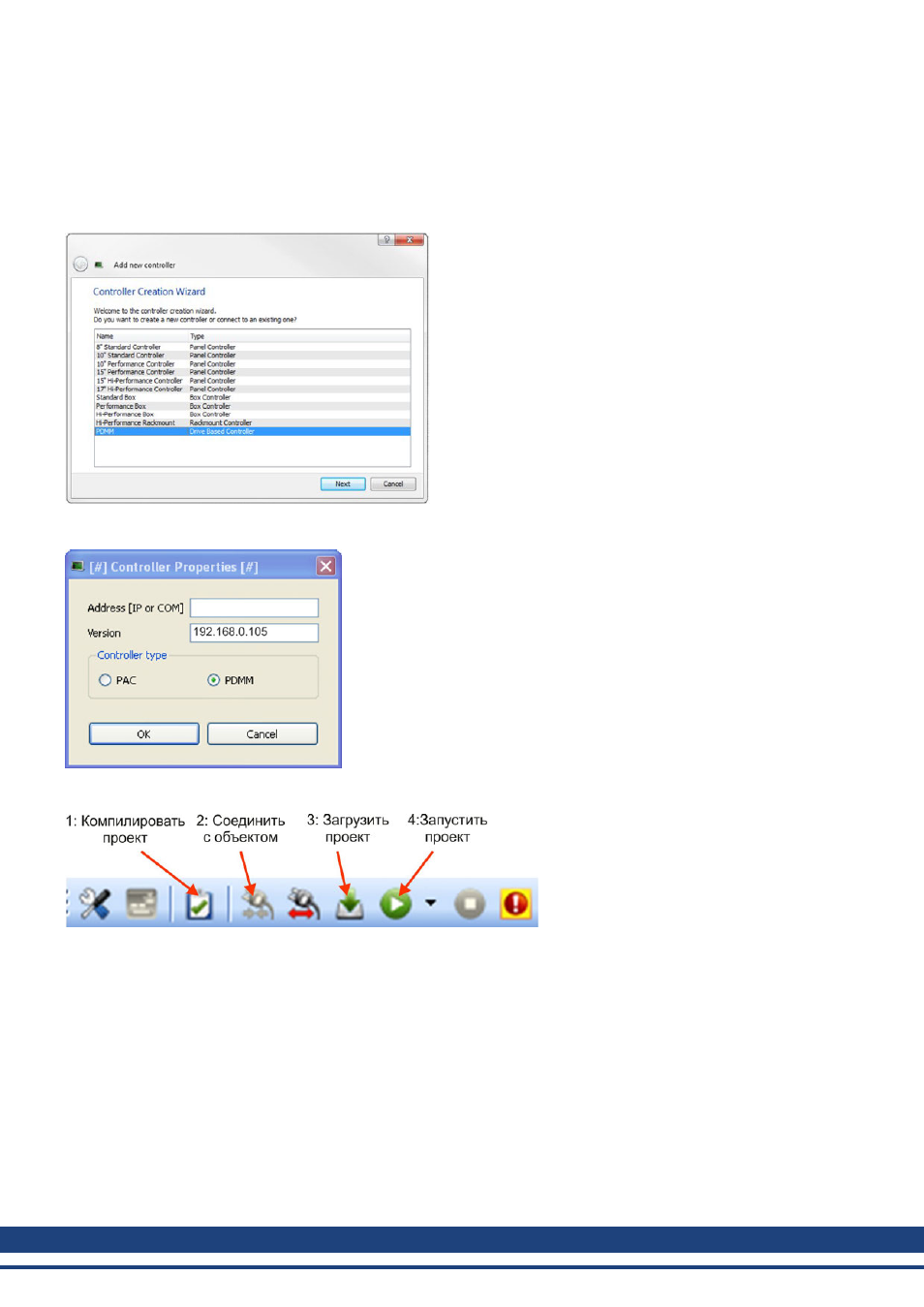Click the grayed panel icon beside the wrench

point(141,904)
